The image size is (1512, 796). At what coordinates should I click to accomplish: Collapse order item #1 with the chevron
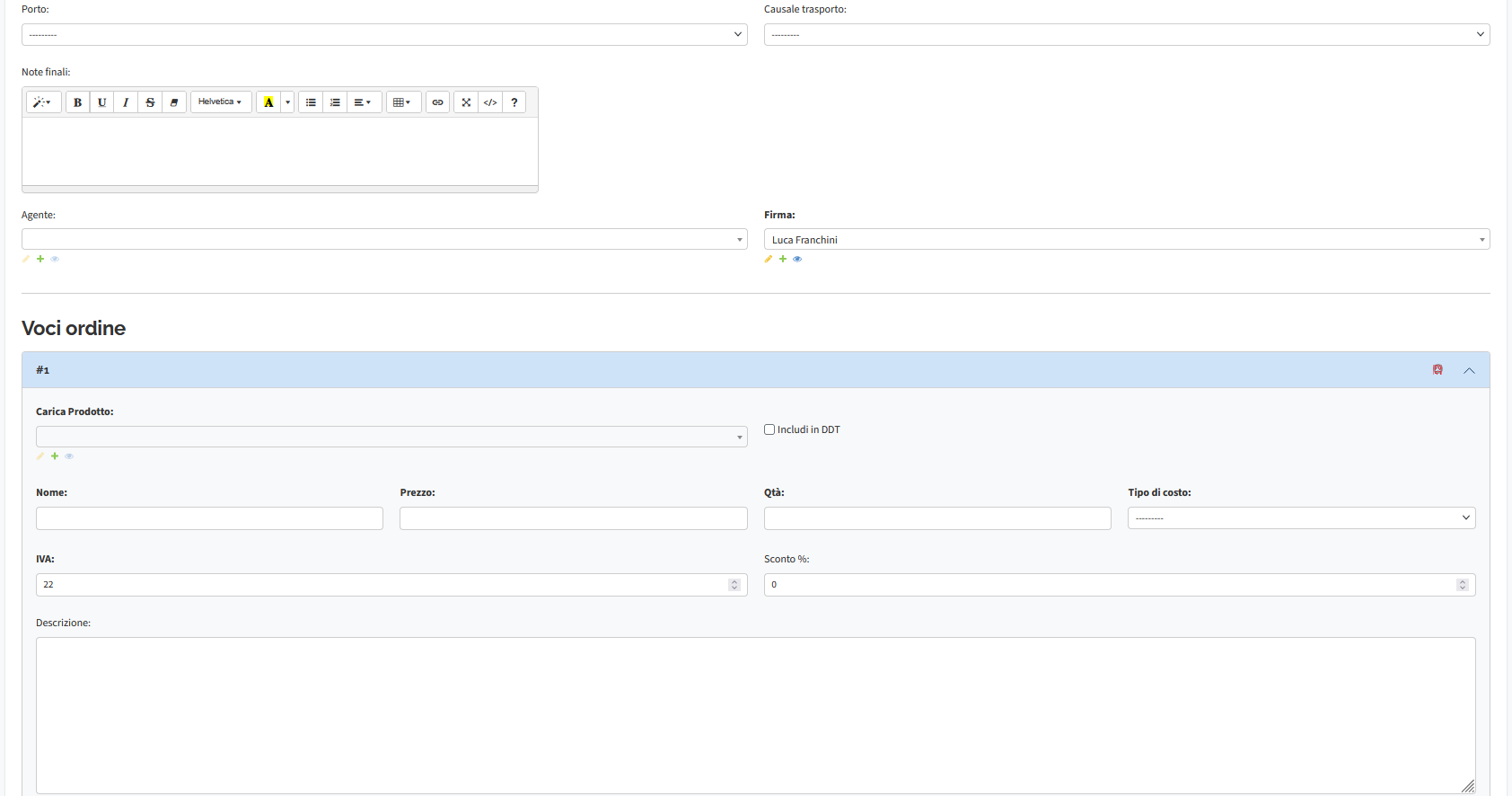tap(1469, 370)
